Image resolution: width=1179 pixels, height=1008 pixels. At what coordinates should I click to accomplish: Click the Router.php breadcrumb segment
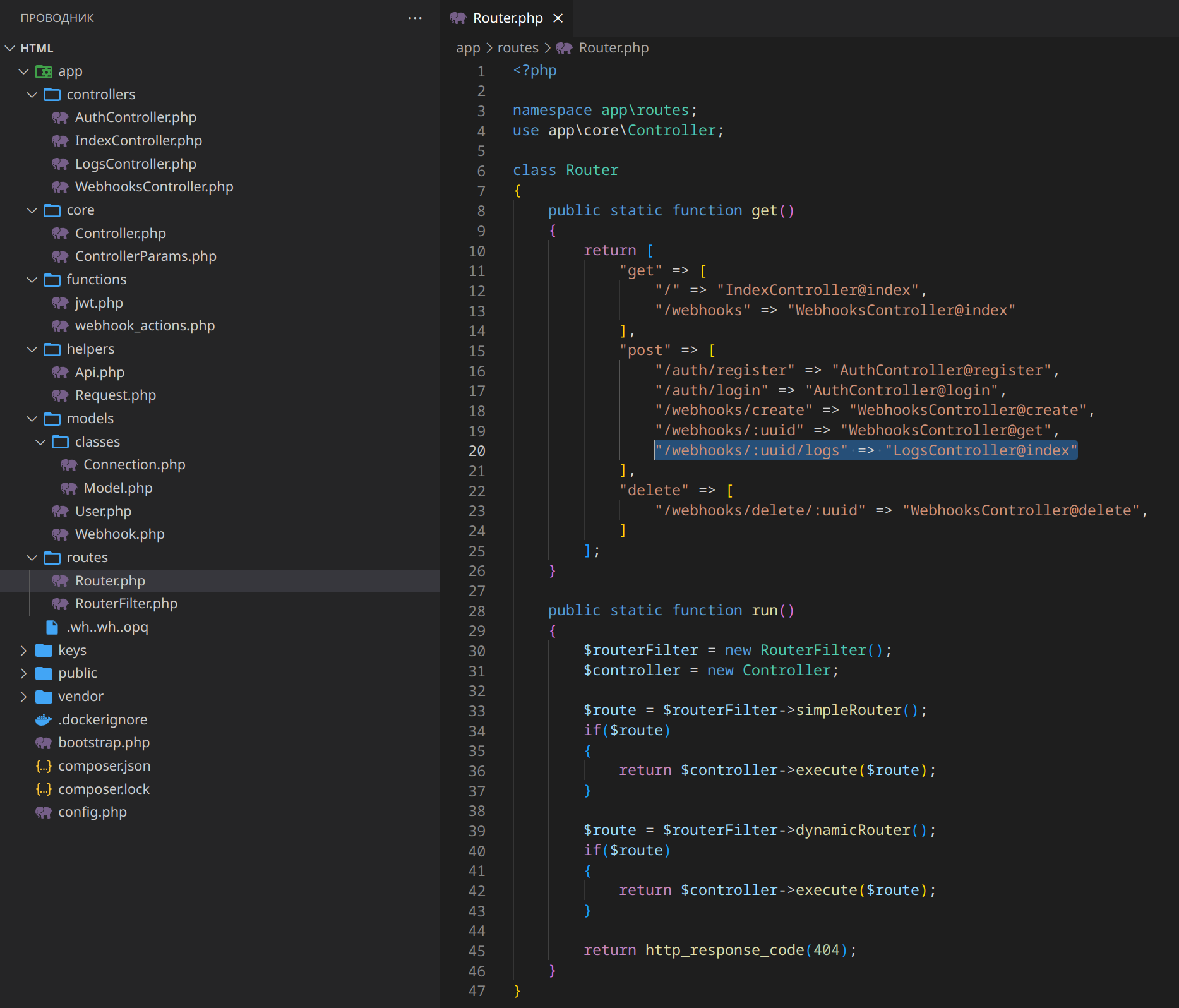click(x=614, y=48)
